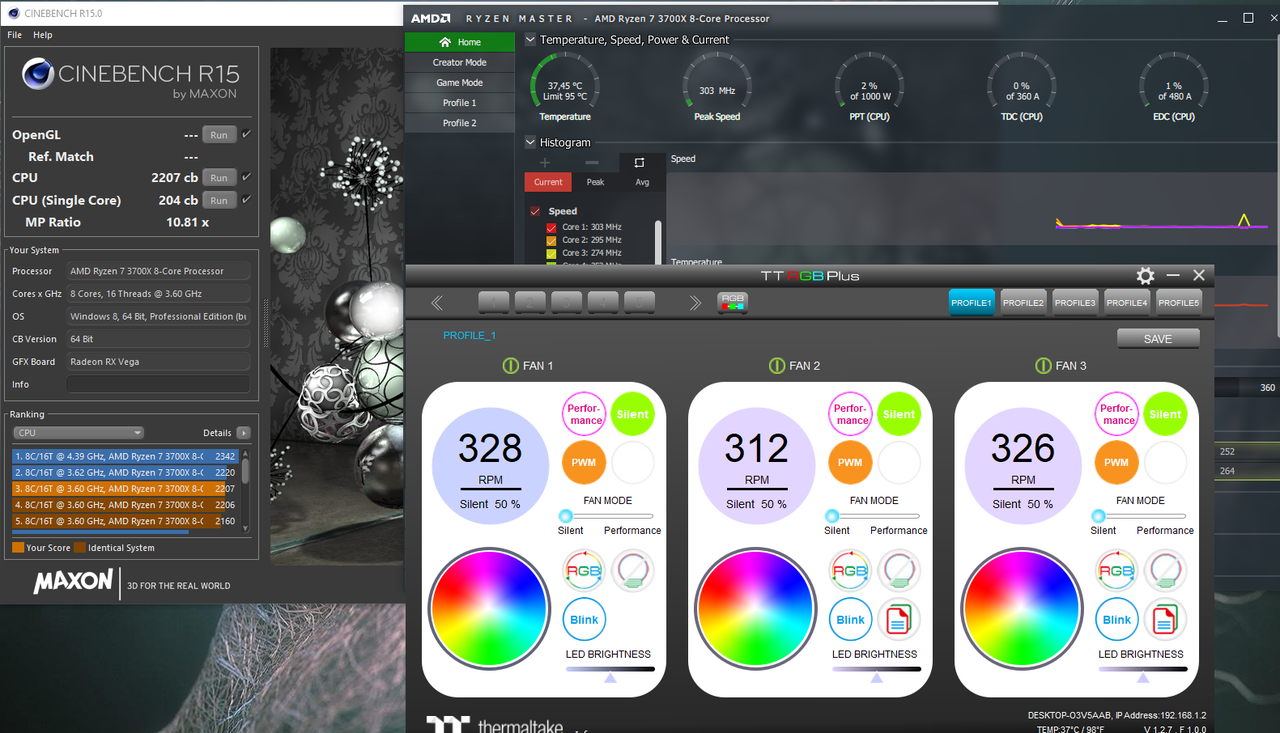Switch to PROFILE5 tab in TT RGB Plus
The width and height of the screenshot is (1280, 733).
pyautogui.click(x=1179, y=302)
